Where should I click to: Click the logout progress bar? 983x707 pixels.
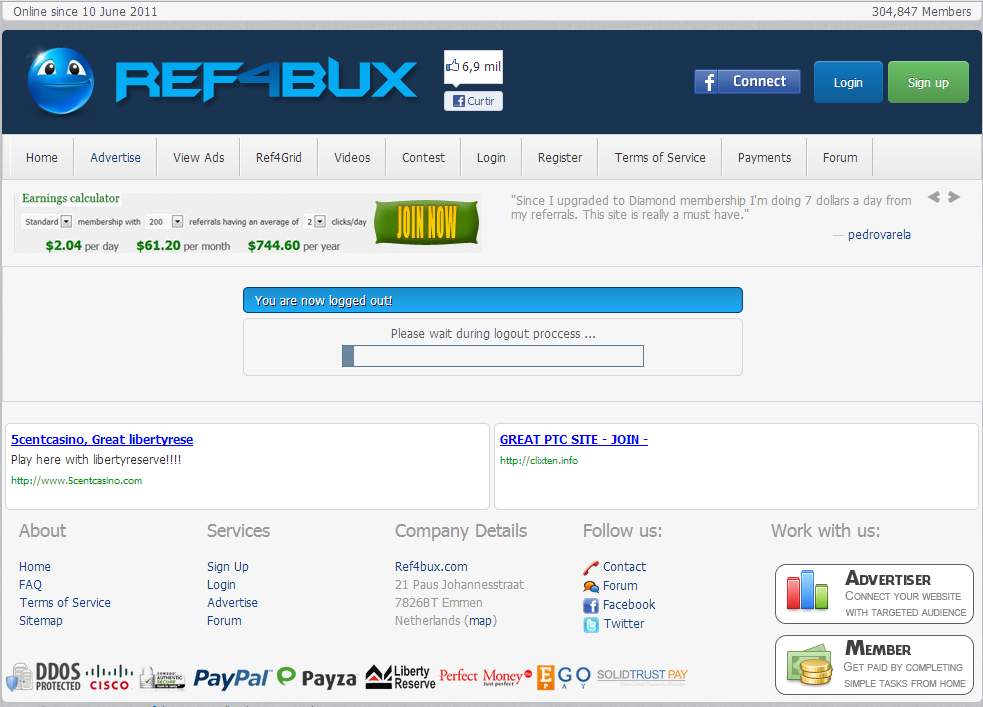coord(493,356)
